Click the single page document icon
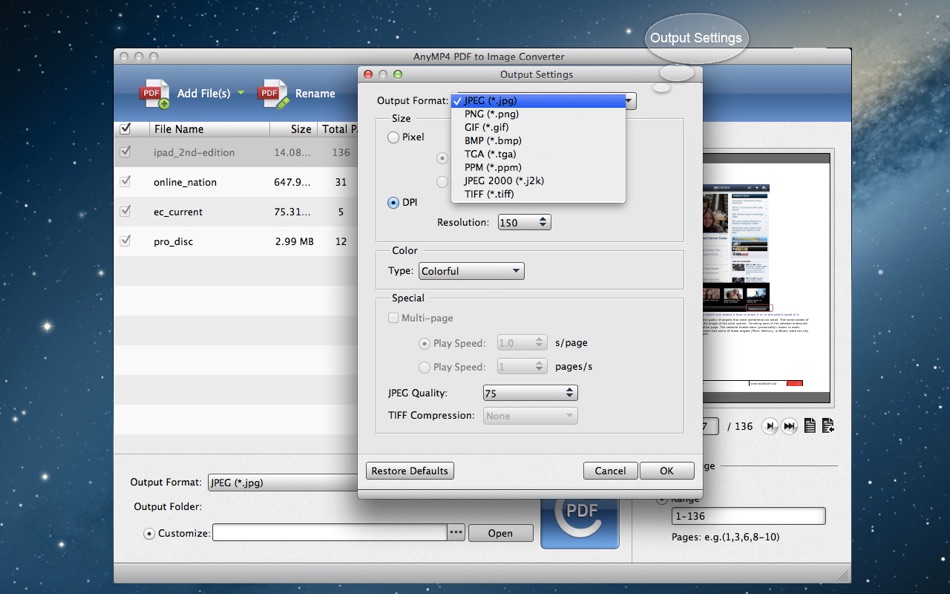Viewport: 950px width, 594px height. 809,425
